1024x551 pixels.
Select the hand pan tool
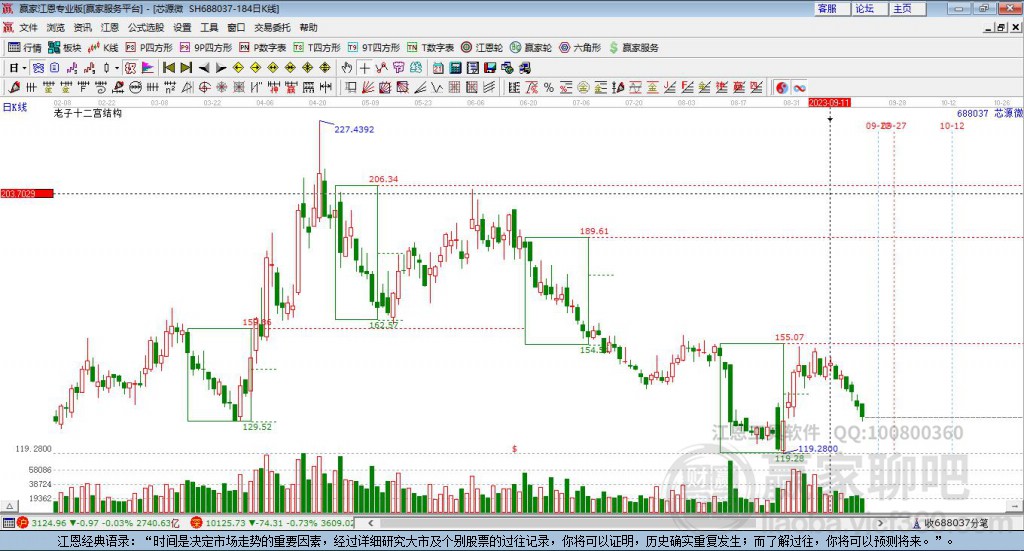pyautogui.click(x=347, y=68)
